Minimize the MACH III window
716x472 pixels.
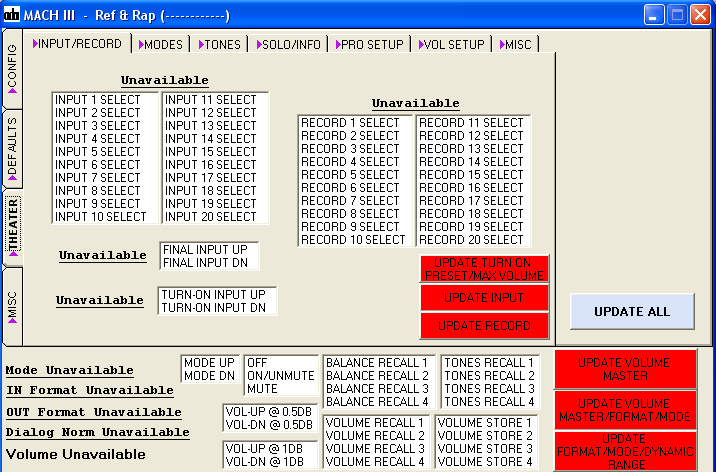(654, 15)
